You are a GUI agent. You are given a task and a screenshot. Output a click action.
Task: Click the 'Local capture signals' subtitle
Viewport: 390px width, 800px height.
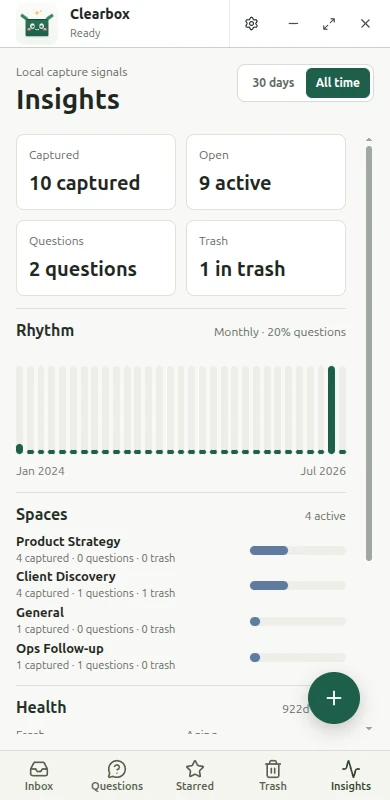(72, 72)
